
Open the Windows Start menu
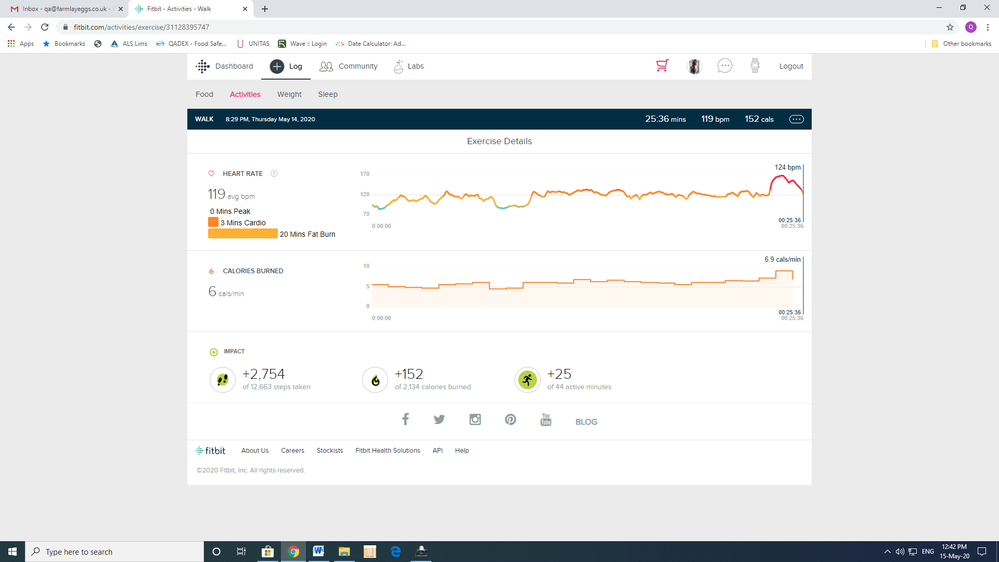tap(12, 552)
